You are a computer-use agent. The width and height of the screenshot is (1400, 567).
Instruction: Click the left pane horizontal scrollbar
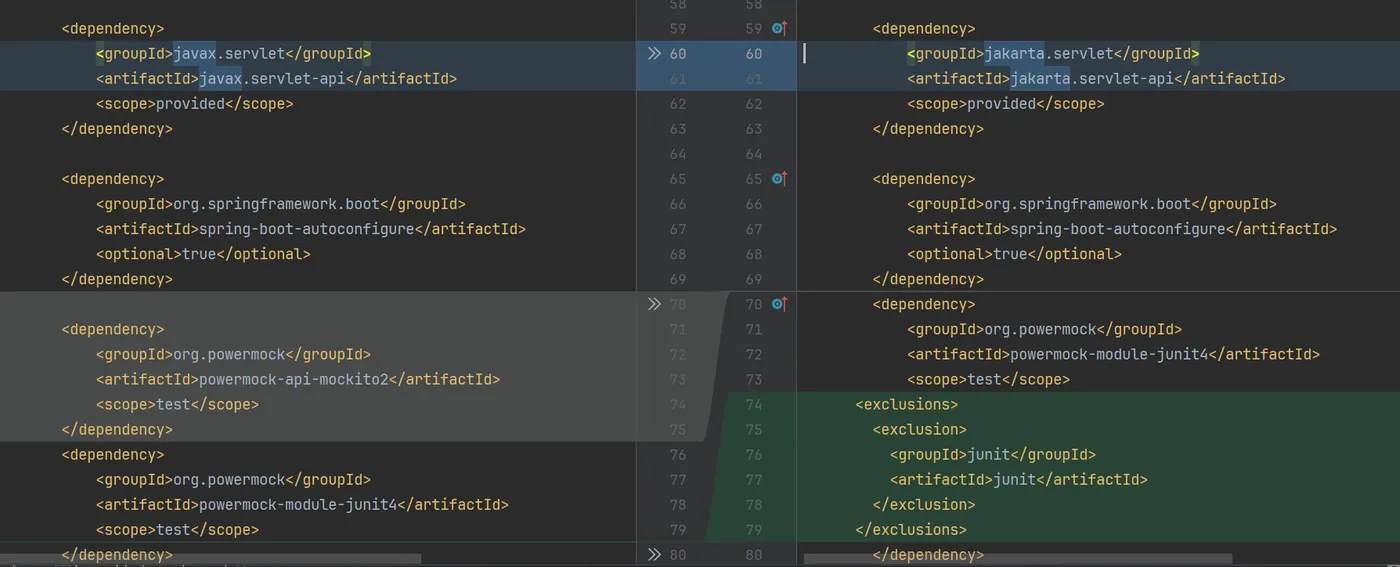(210, 560)
